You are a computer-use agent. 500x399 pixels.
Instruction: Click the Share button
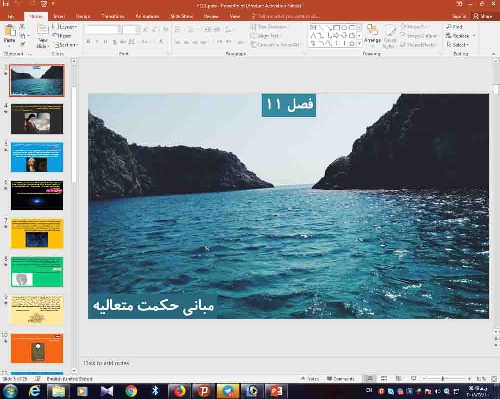[483, 16]
